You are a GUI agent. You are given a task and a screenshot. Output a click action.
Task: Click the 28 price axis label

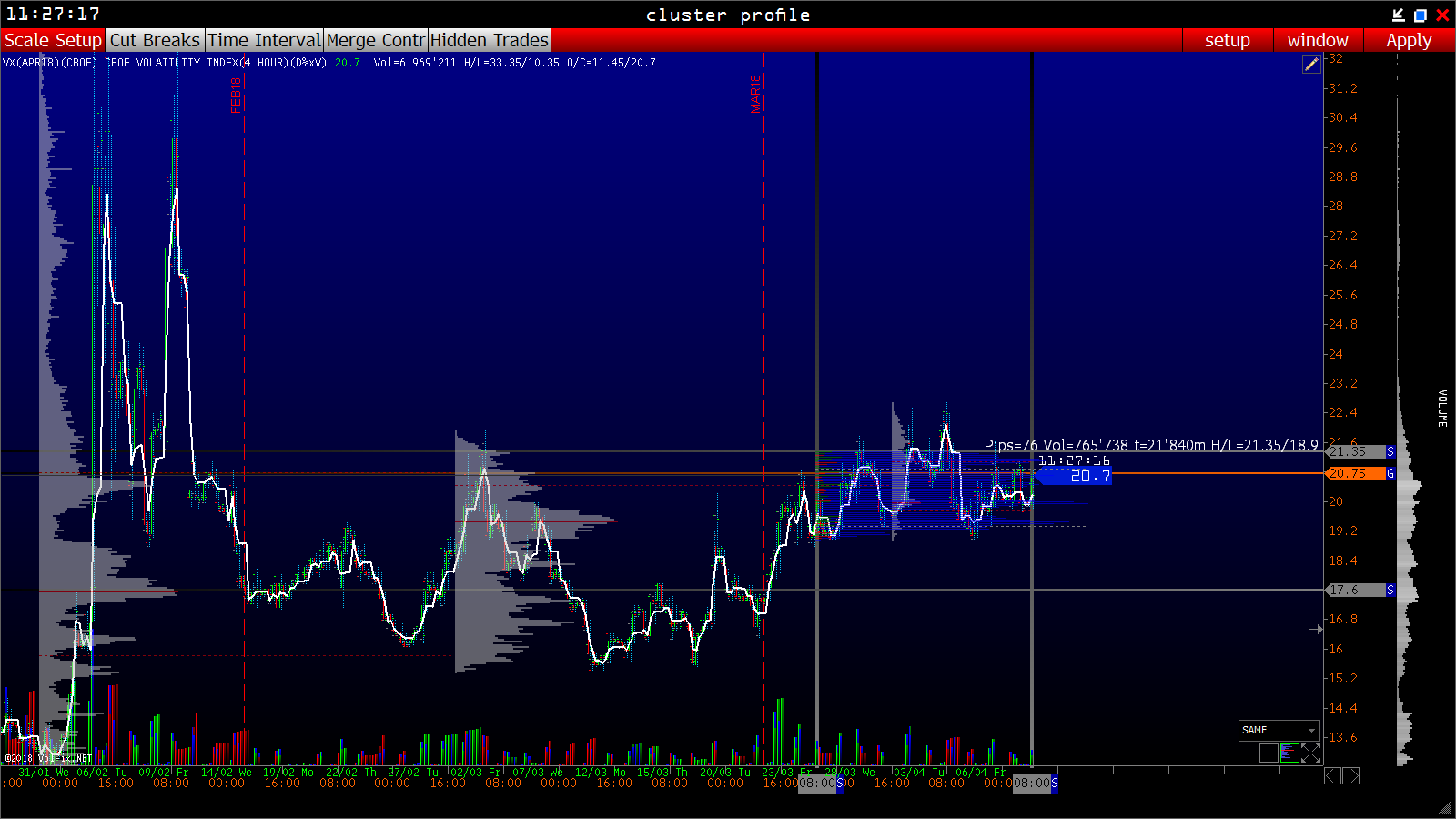click(1336, 206)
